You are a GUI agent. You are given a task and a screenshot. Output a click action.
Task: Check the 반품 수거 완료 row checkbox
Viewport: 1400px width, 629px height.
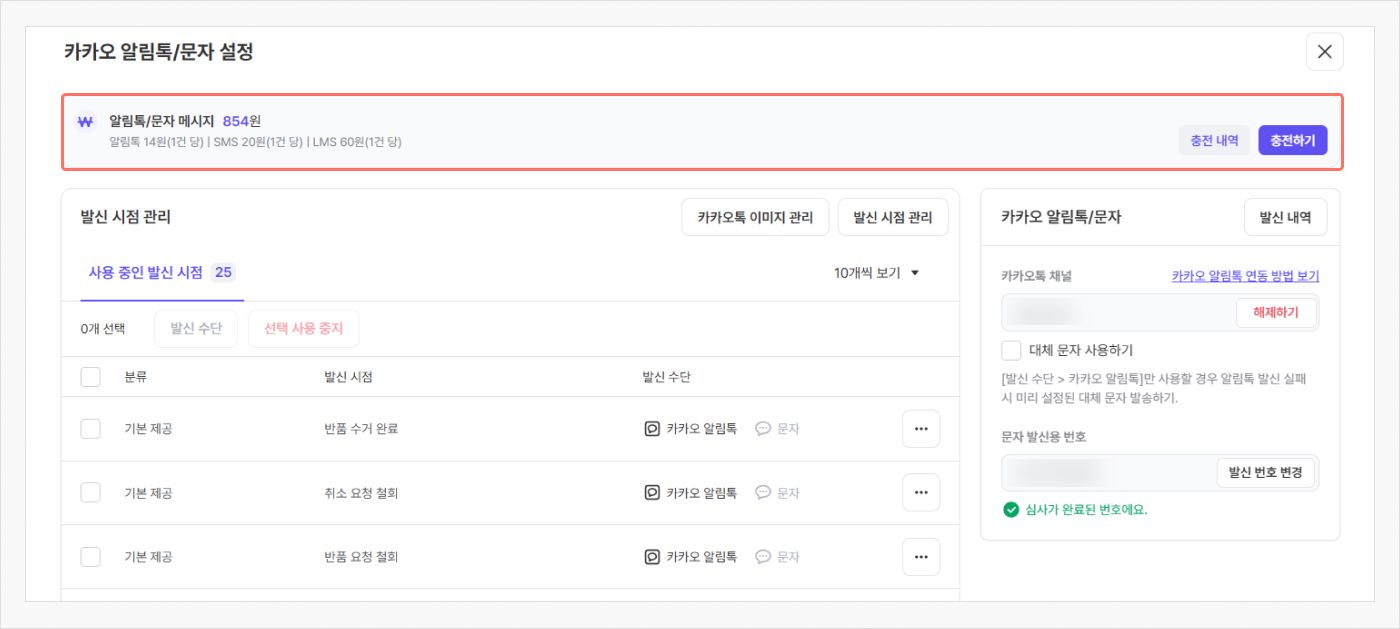pos(91,429)
